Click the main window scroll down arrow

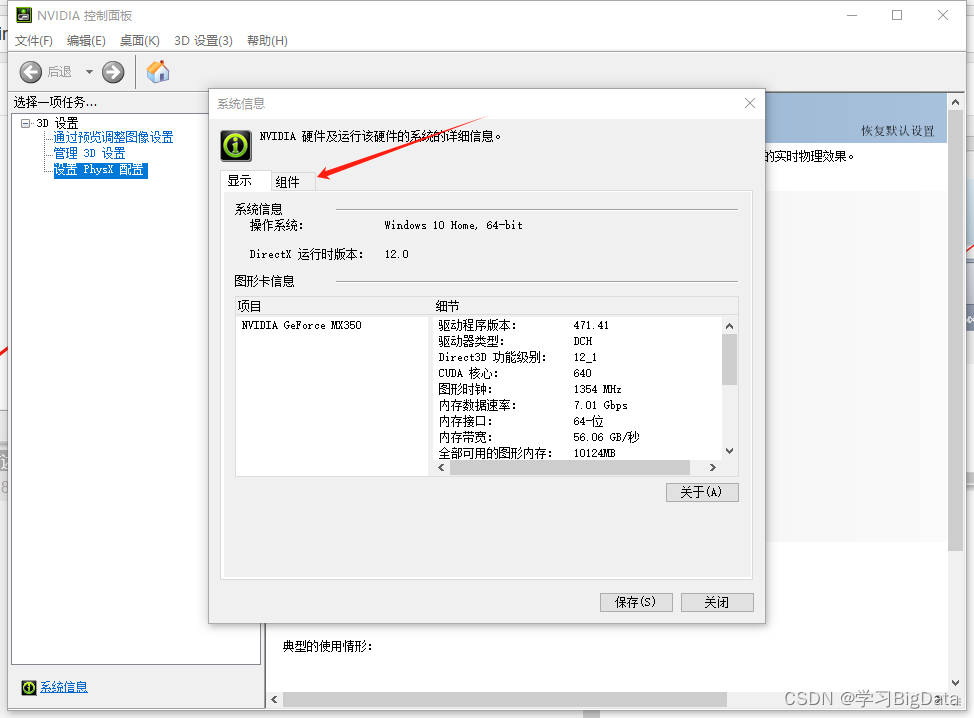pyautogui.click(x=955, y=683)
